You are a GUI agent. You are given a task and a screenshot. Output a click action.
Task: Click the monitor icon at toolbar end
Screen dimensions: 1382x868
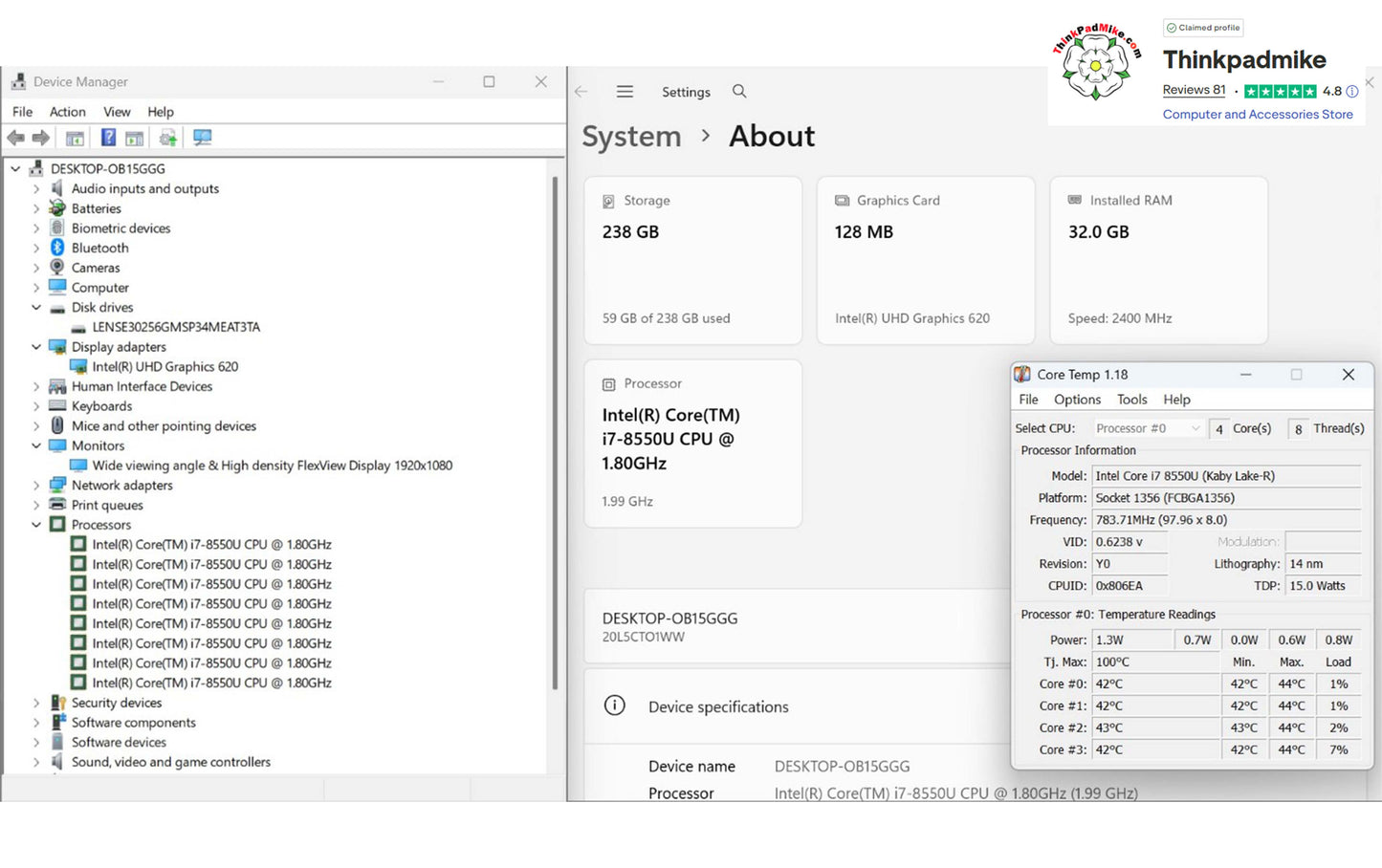[202, 138]
